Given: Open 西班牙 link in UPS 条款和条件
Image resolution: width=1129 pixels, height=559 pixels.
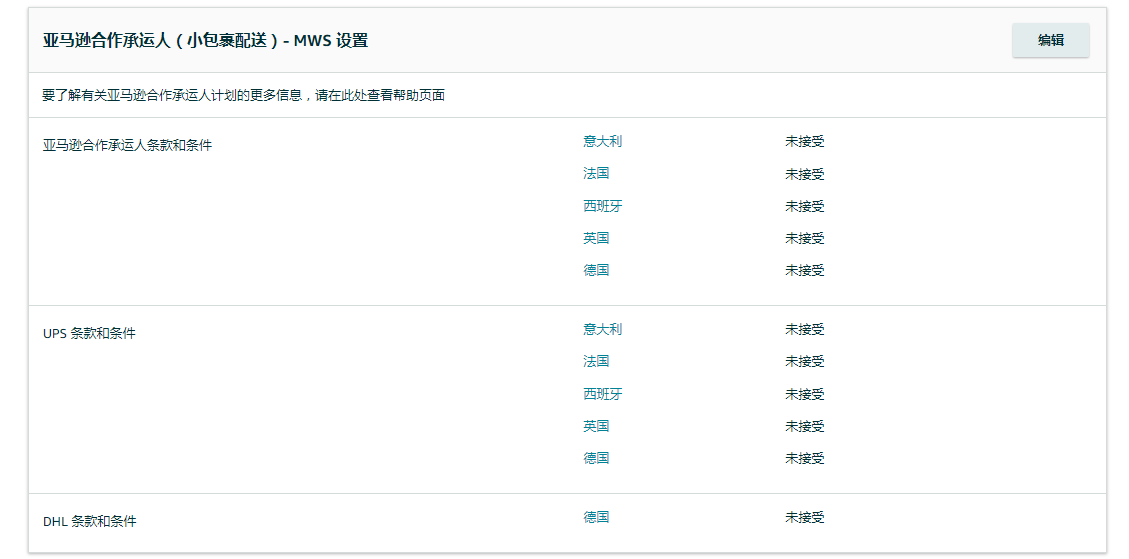Looking at the screenshot, I should click(x=603, y=394).
